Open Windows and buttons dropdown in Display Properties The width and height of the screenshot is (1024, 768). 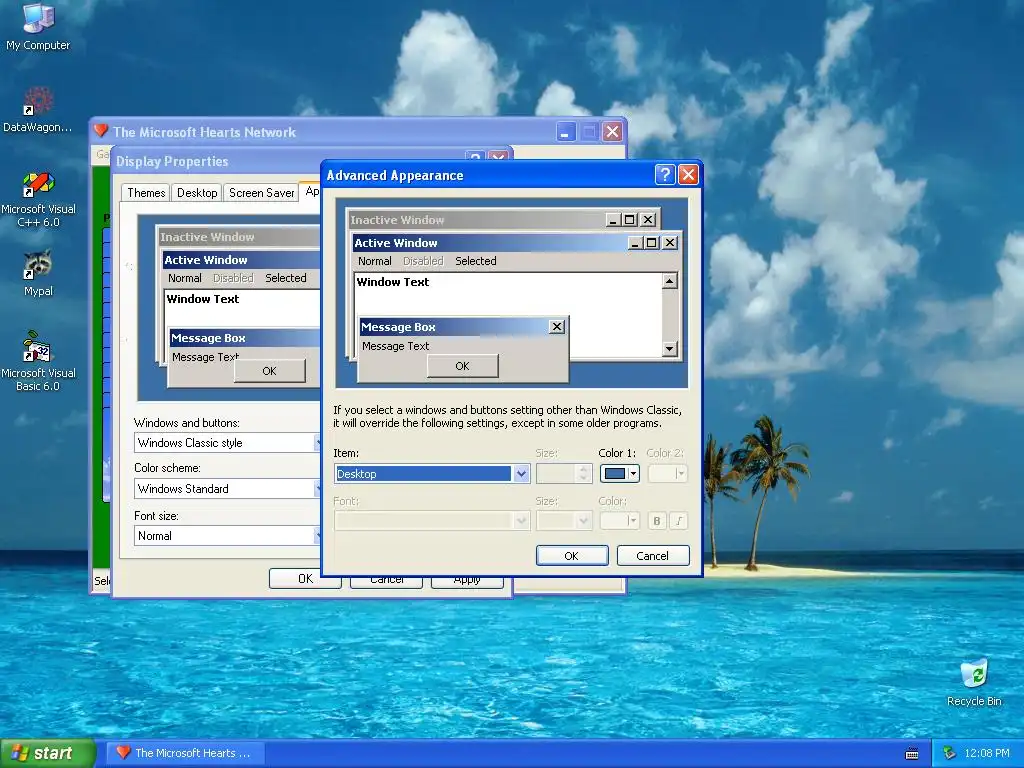click(x=228, y=443)
